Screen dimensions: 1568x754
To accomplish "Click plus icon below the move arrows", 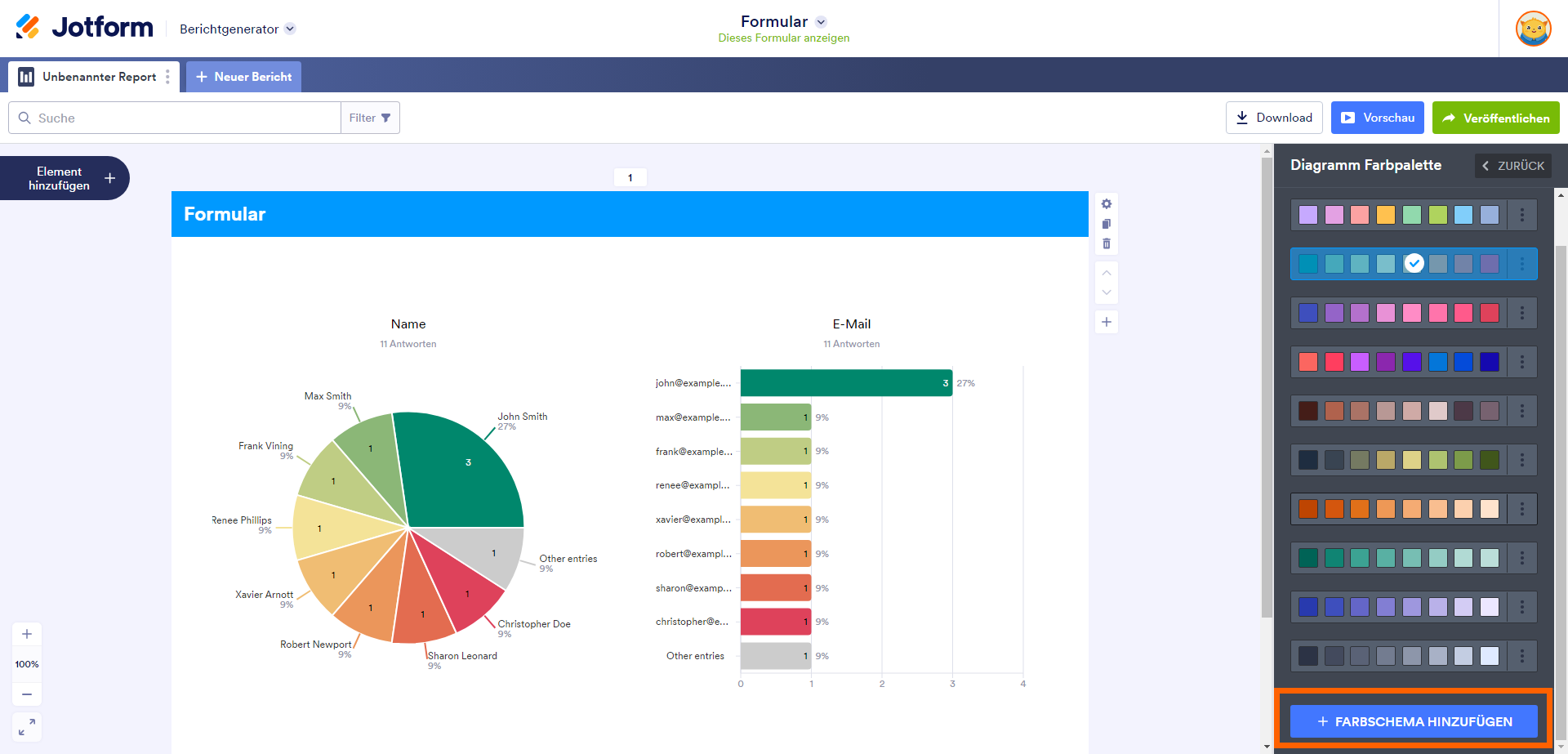I will pos(1107,322).
